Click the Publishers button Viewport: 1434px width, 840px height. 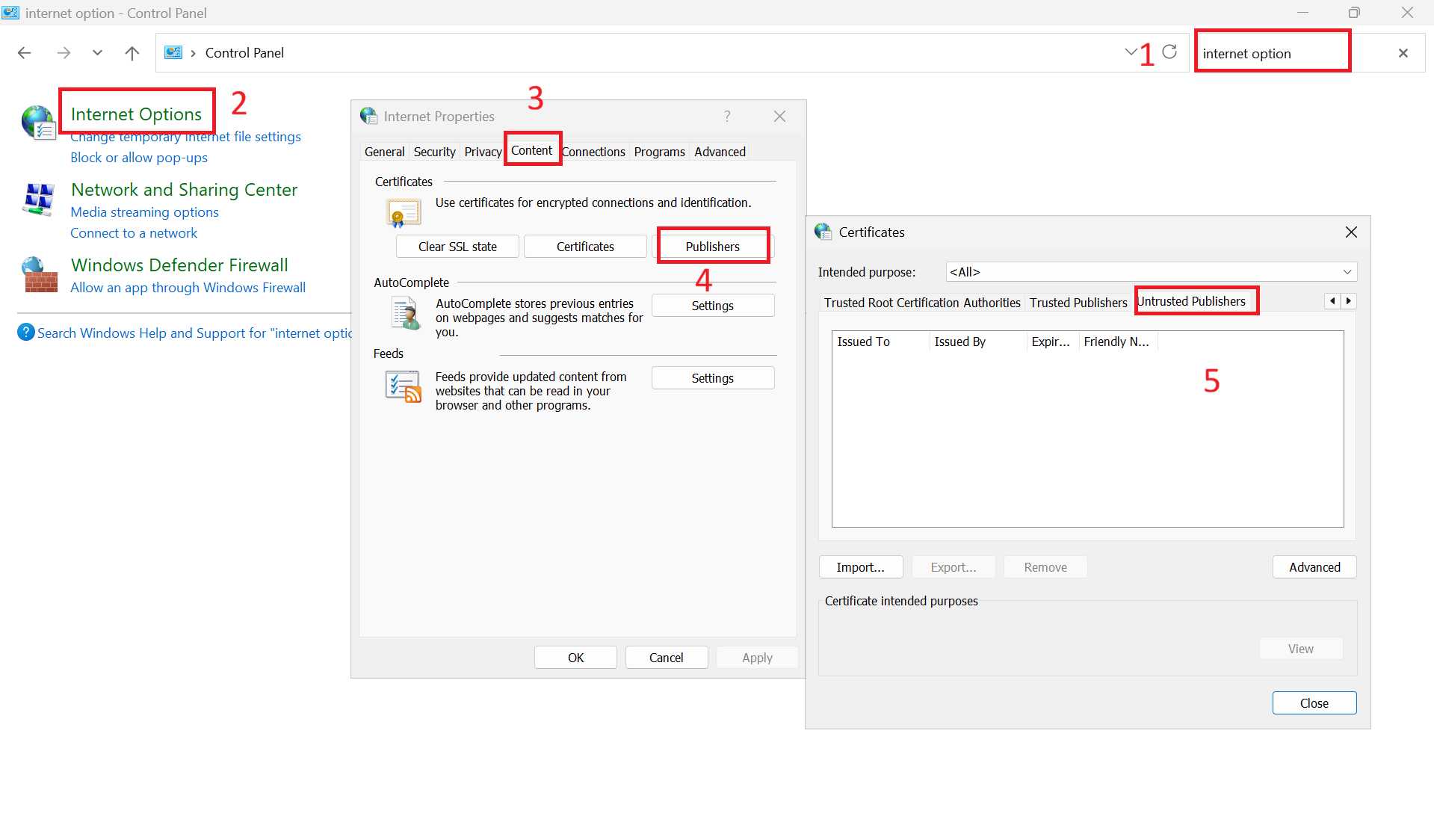713,247
